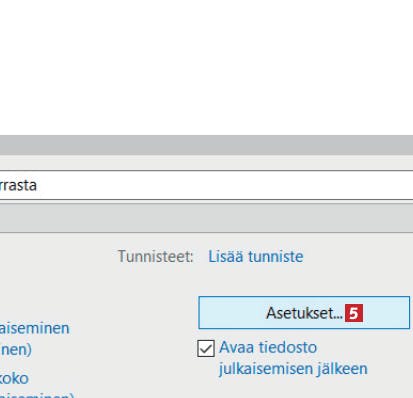Click the partial nen) option text

(16, 350)
